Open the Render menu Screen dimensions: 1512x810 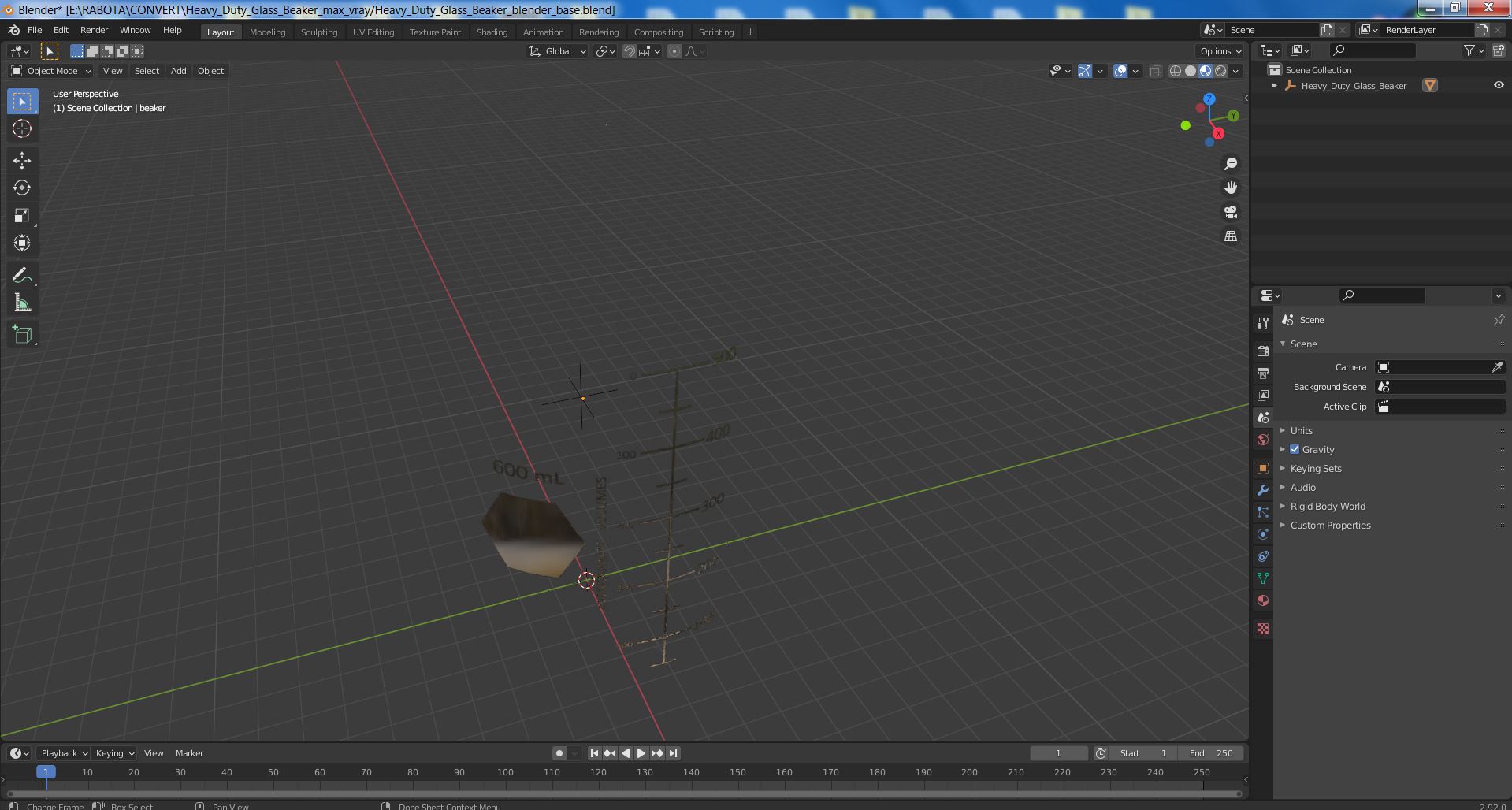pos(94,30)
